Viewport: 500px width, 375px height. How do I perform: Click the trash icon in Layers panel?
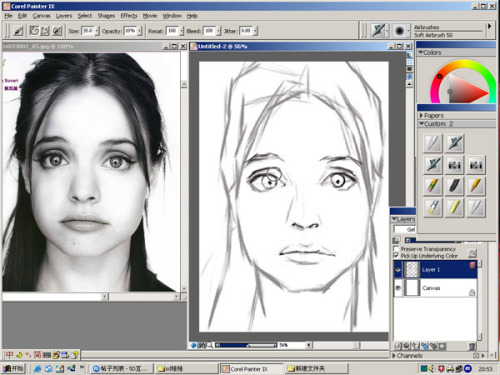coord(472,346)
